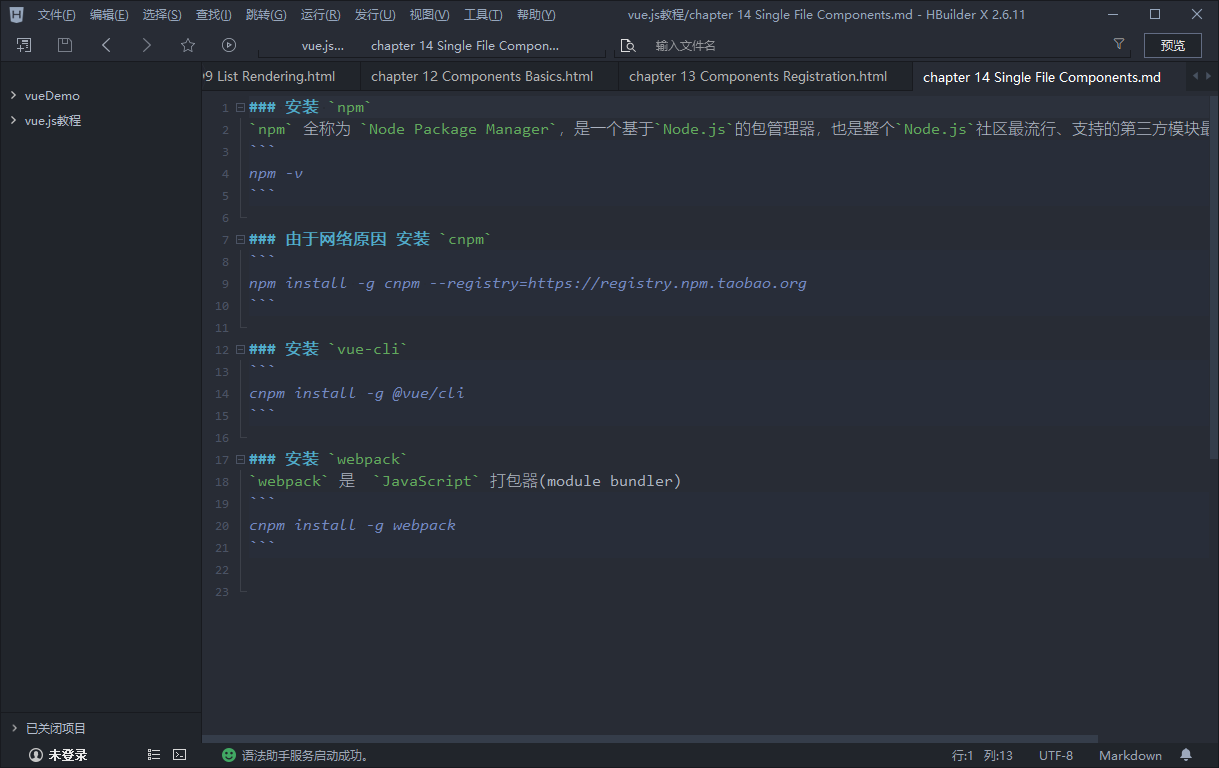Click the 行:1 line indicator
This screenshot has height=768, width=1219.
[x=963, y=755]
